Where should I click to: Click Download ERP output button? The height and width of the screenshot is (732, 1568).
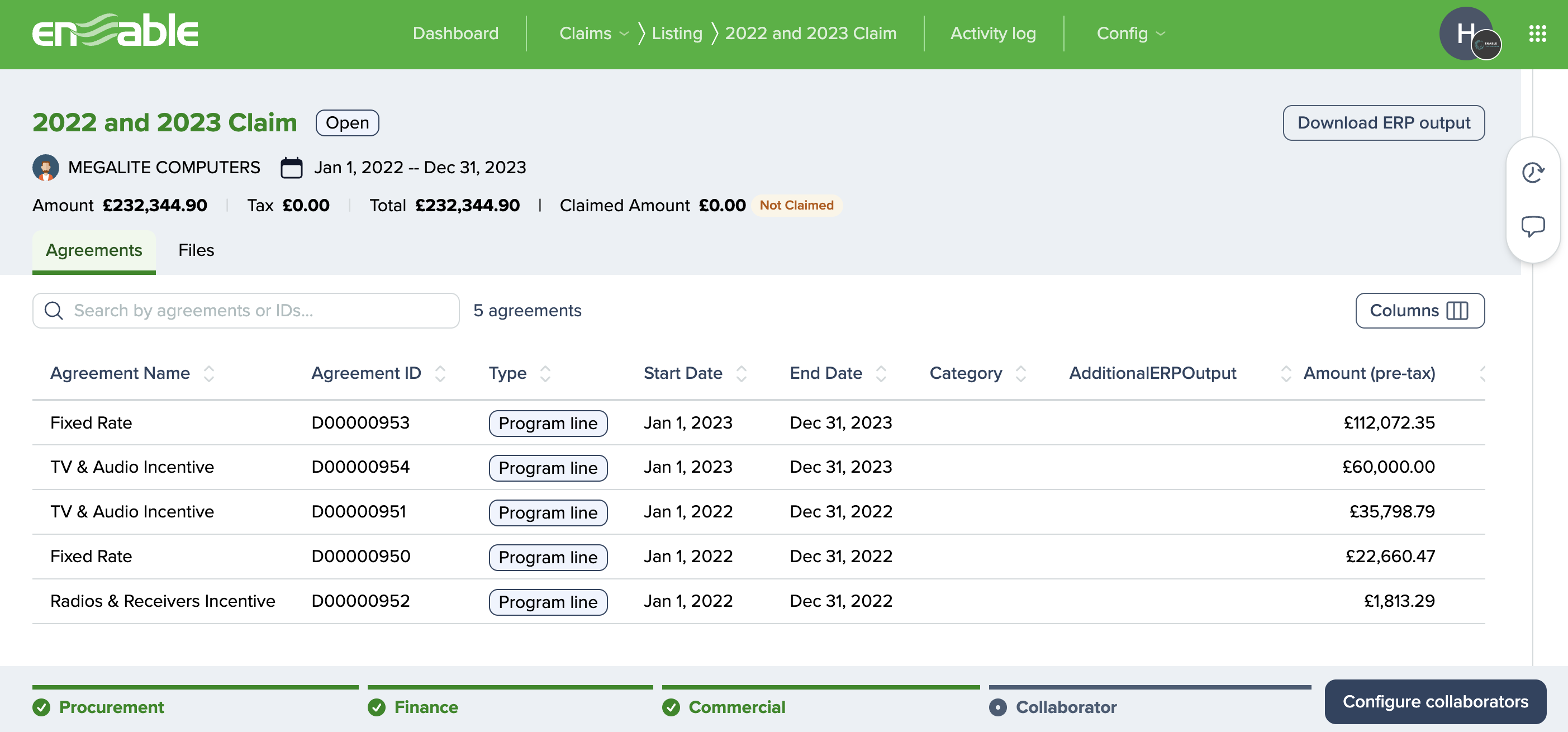[1383, 123]
